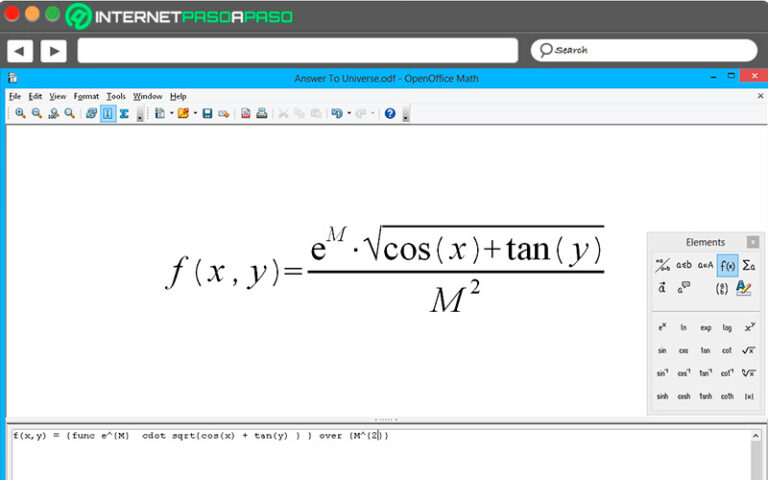Expand the Open file dropdown arrow
The image size is (768, 480).
(195, 114)
